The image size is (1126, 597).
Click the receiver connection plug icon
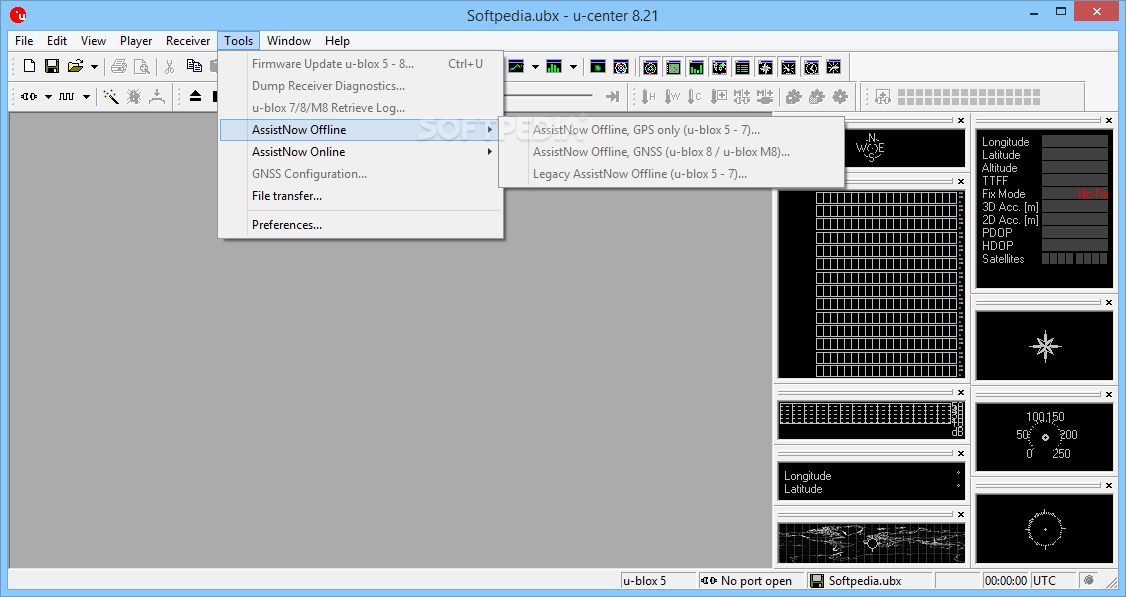[29, 96]
